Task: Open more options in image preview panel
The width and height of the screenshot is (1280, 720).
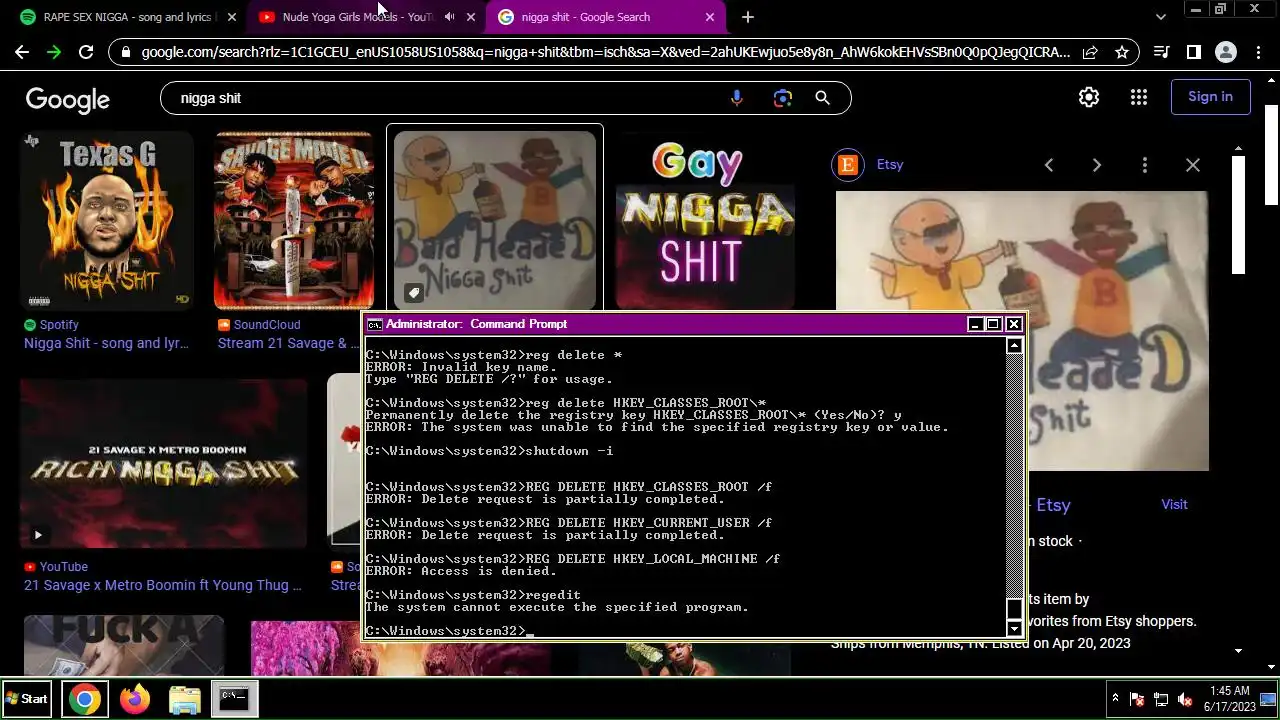Action: coord(1145,165)
